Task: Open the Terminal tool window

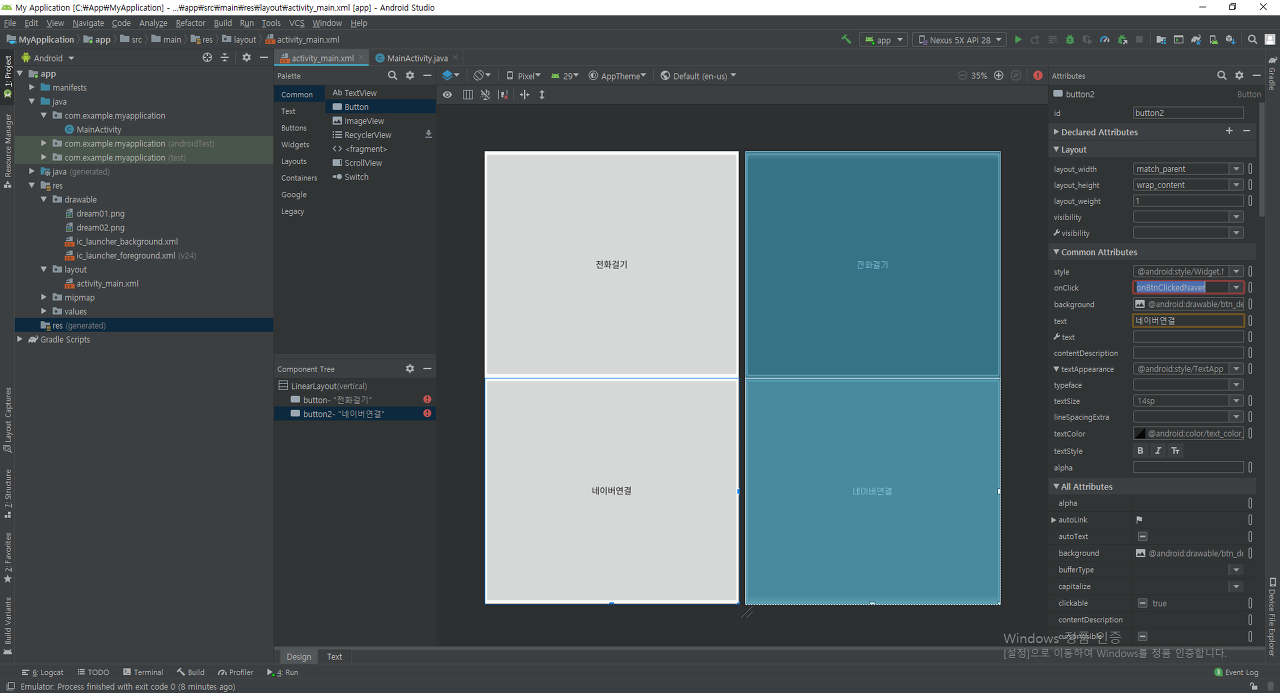Action: pos(142,672)
